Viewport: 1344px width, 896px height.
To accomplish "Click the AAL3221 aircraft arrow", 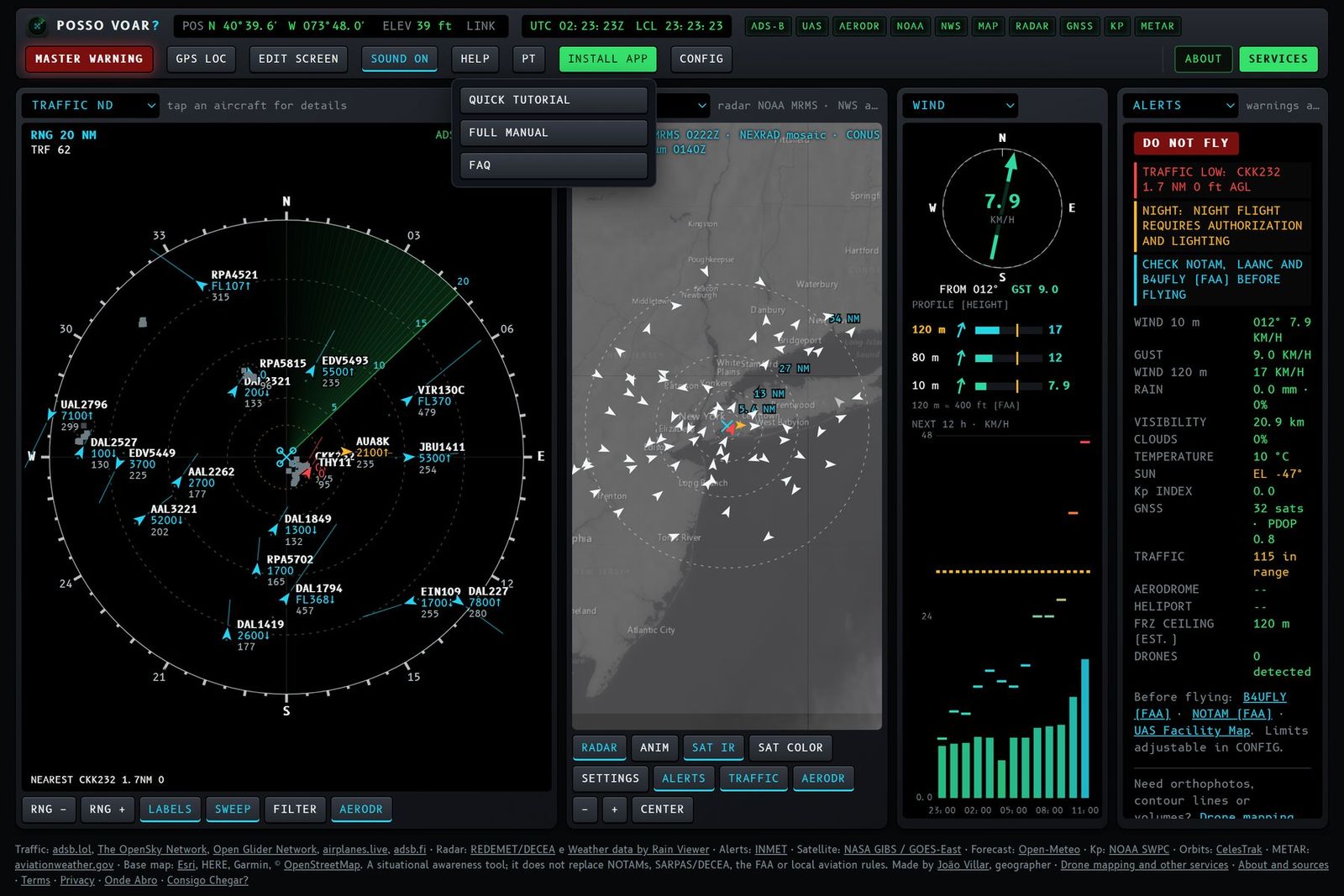I will 140,520.
